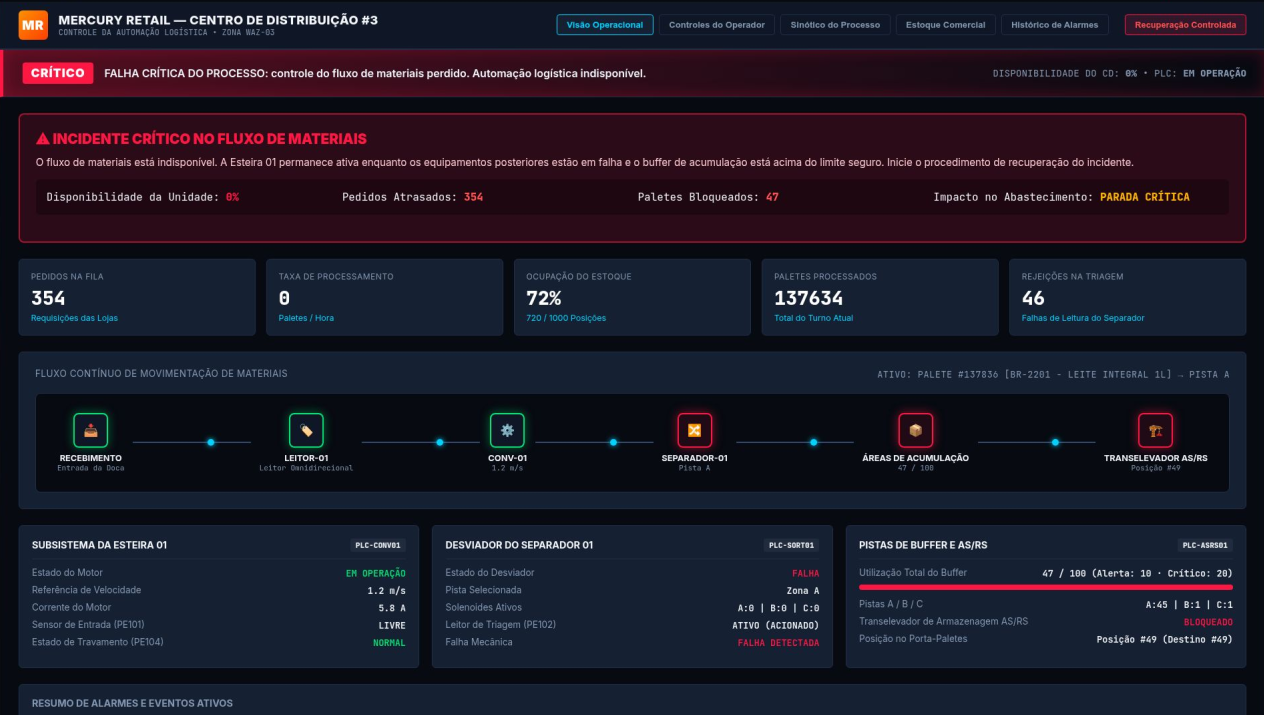The image size is (1264, 715).
Task: Click "Falhas de Leitura do Separador" text
Action: (1083, 318)
